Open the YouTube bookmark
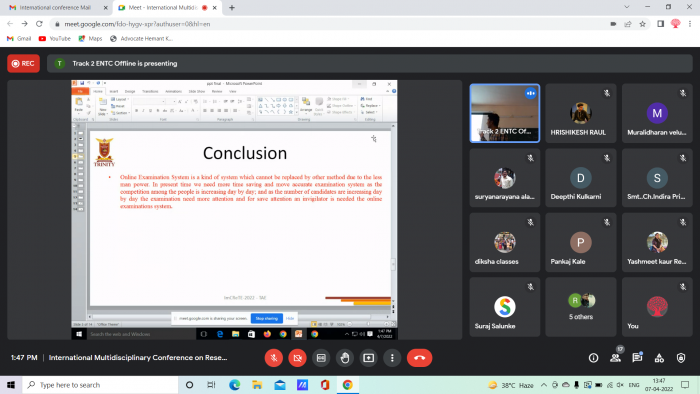The height and width of the screenshot is (394, 700). [x=54, y=38]
